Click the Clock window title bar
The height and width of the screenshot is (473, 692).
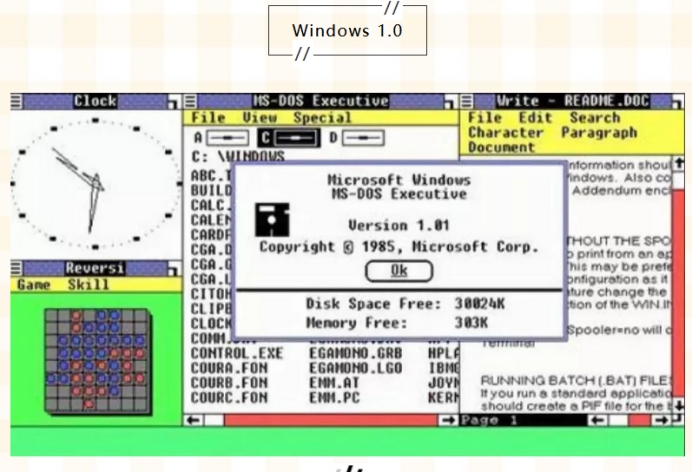[x=95, y=101]
